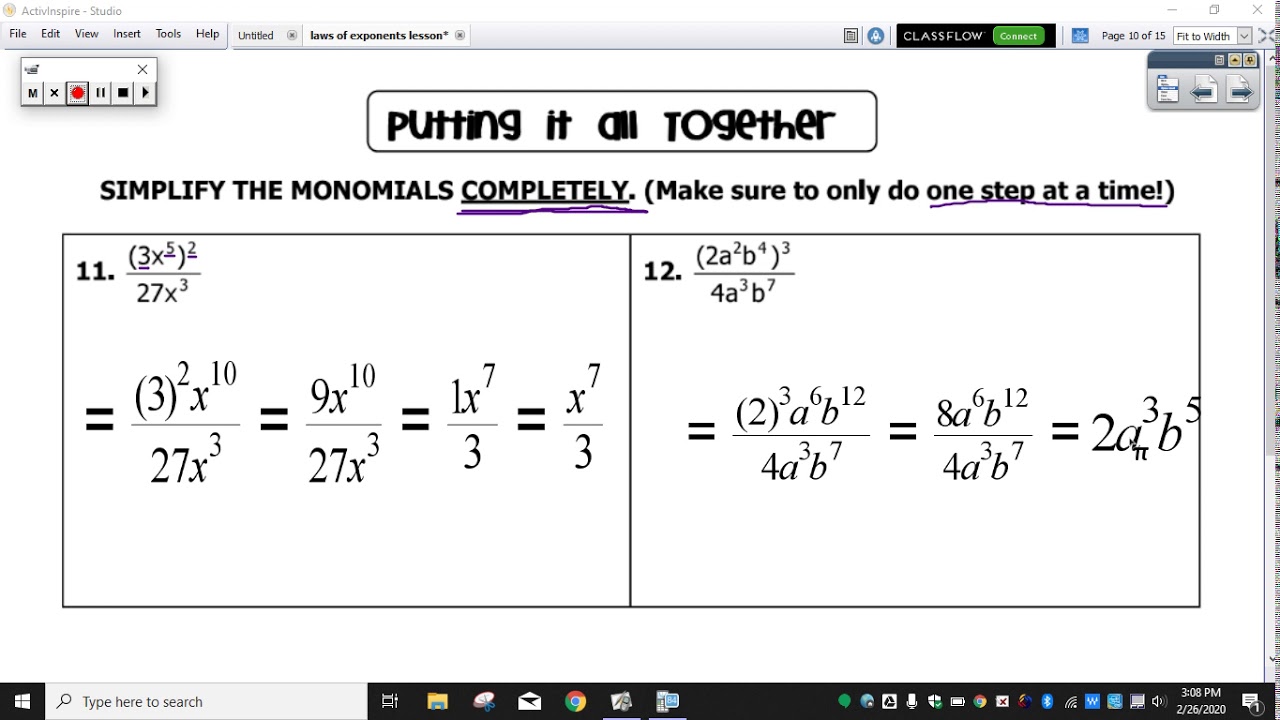This screenshot has height=720, width=1280.
Task: Click the final answer x^7 over 3
Action: click(x=583, y=418)
